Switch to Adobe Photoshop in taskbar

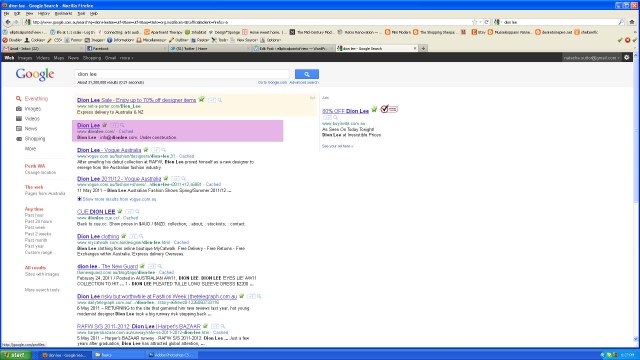[x=171, y=355]
